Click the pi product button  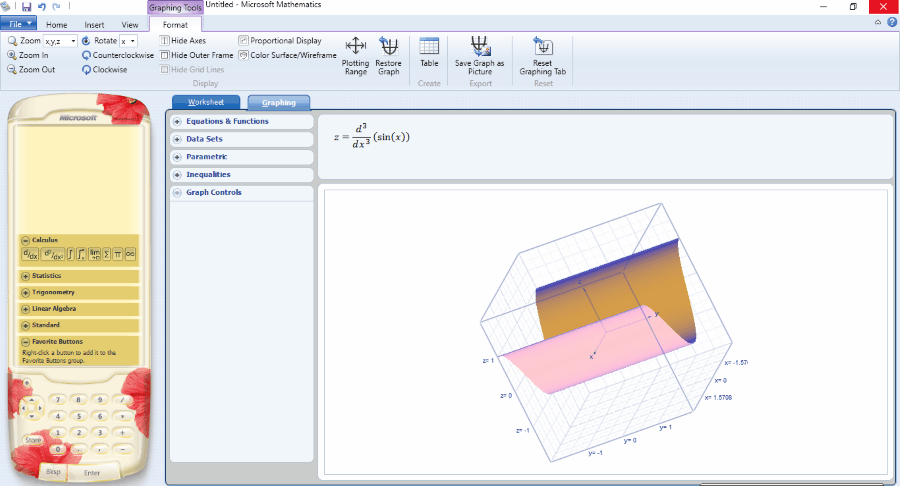pos(117,254)
